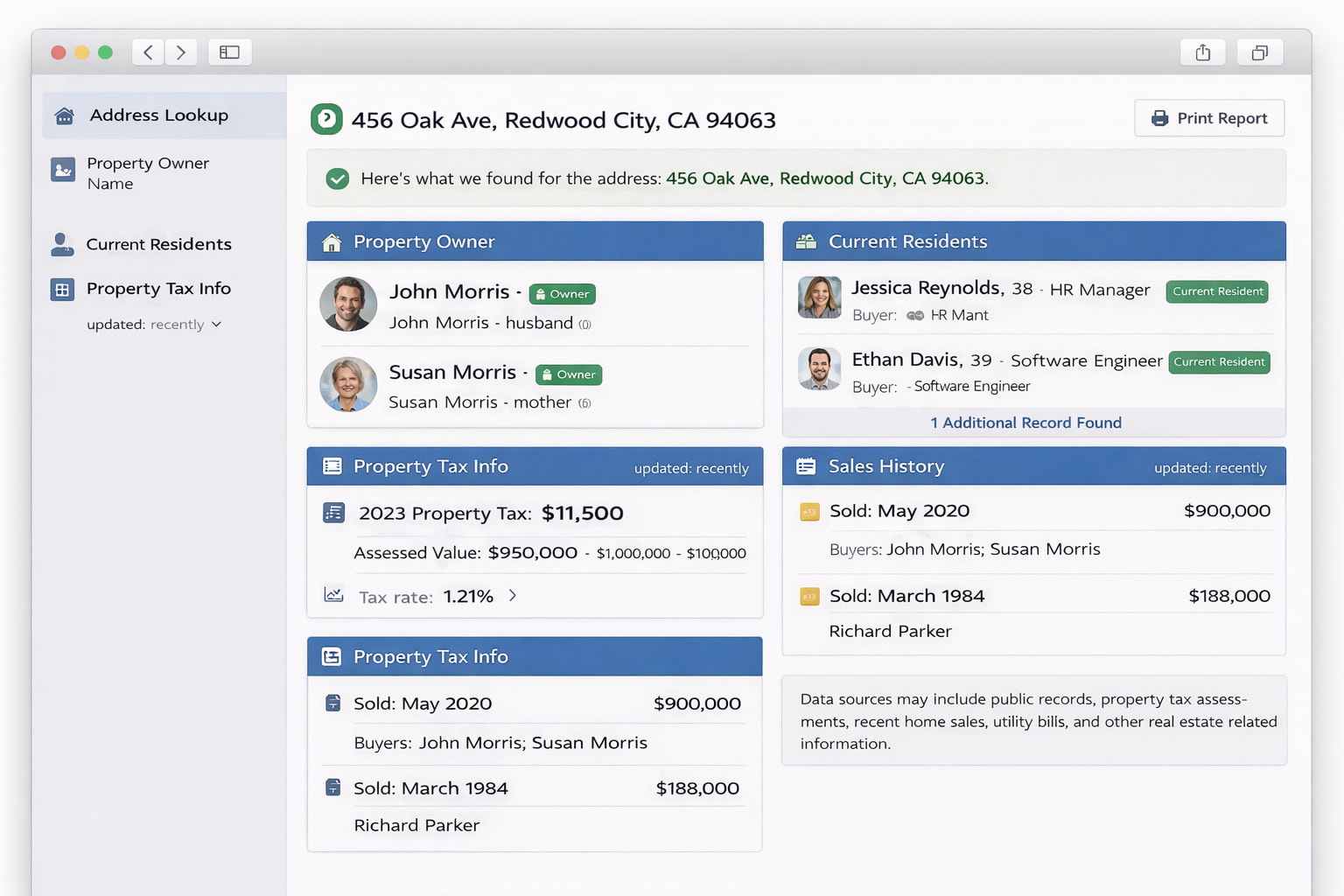Click the share icon in the title bar

1203,52
